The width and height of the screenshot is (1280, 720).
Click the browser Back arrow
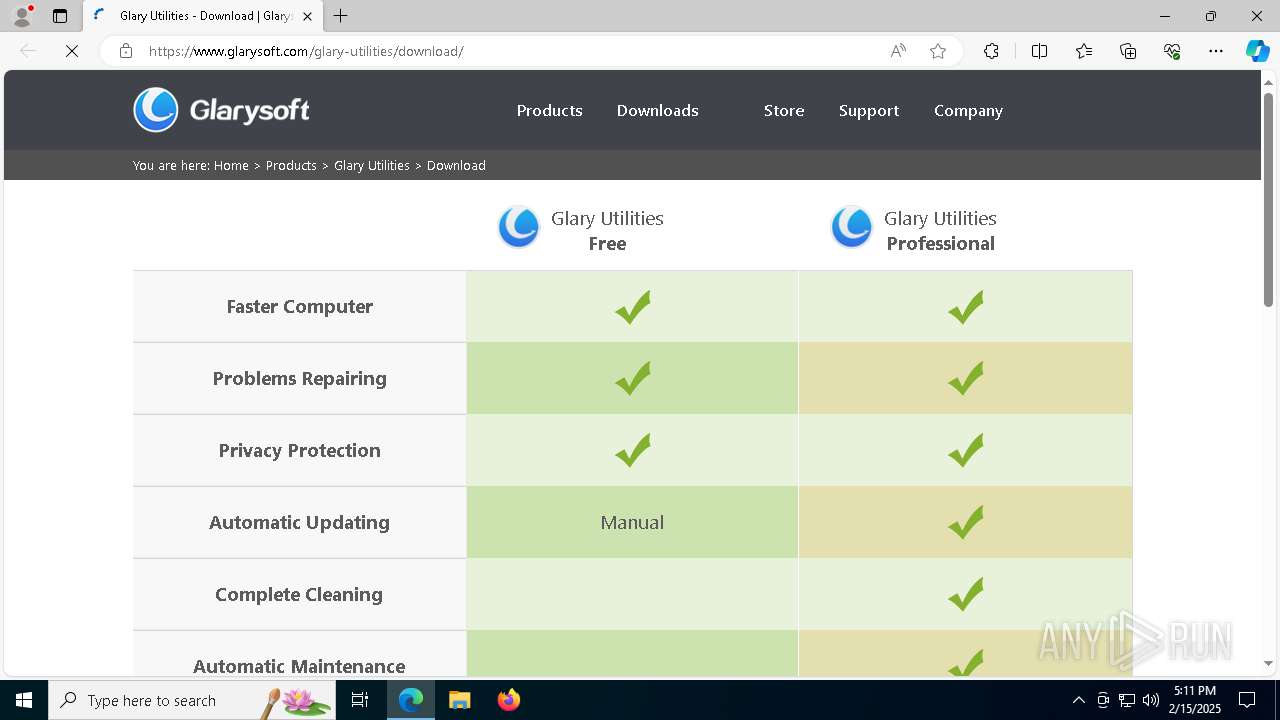click(x=28, y=51)
